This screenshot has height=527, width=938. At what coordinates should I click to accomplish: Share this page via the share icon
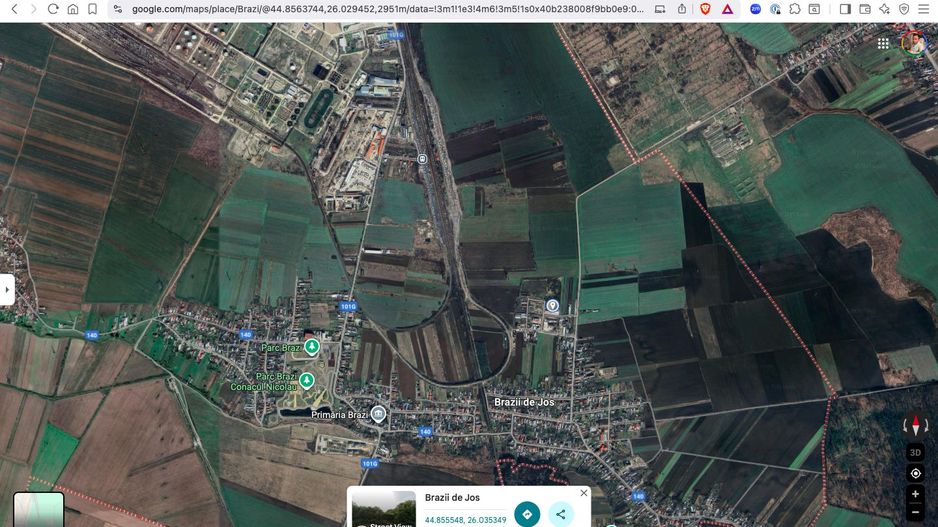(x=682, y=9)
